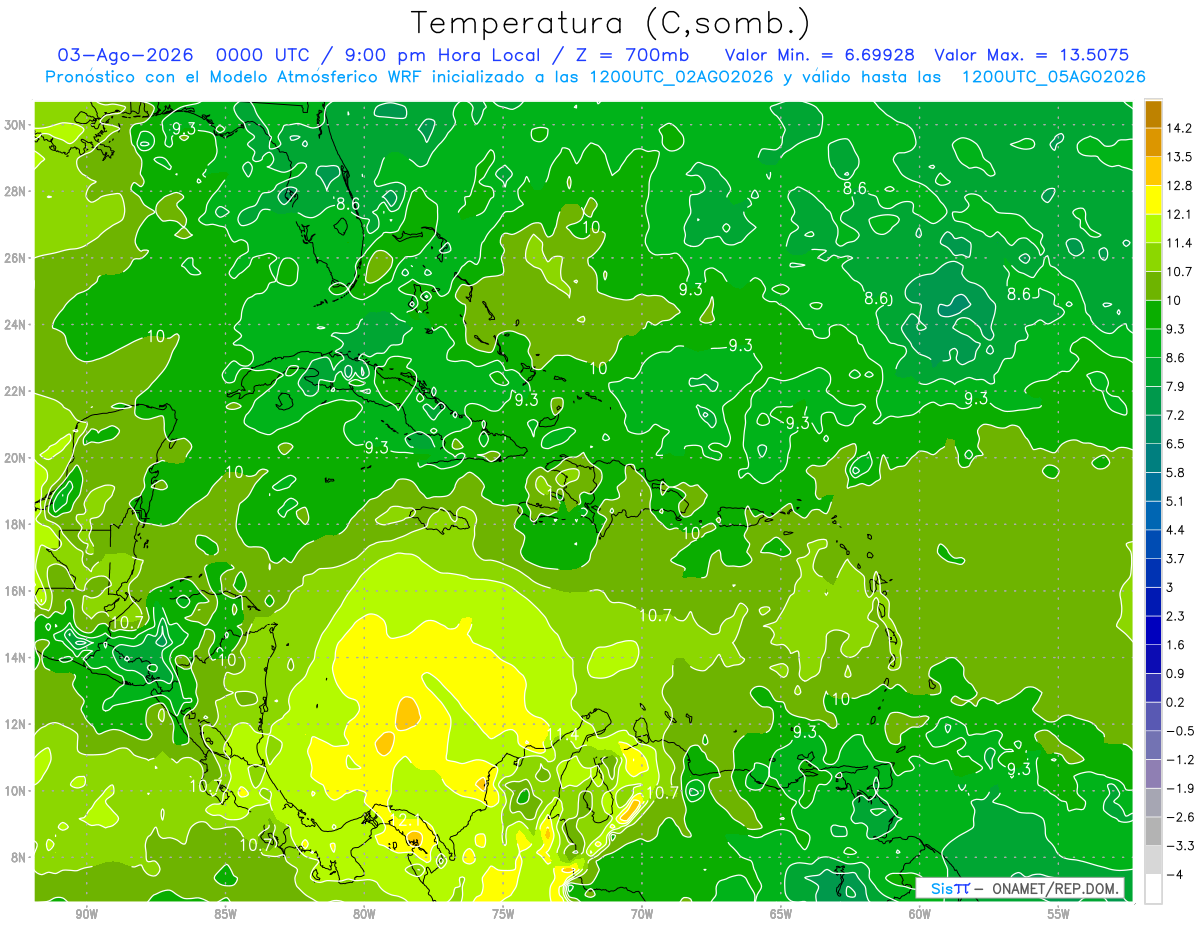1200x927 pixels.
Task: Click the latitude axis label "16N"
Action: [x=16, y=591]
